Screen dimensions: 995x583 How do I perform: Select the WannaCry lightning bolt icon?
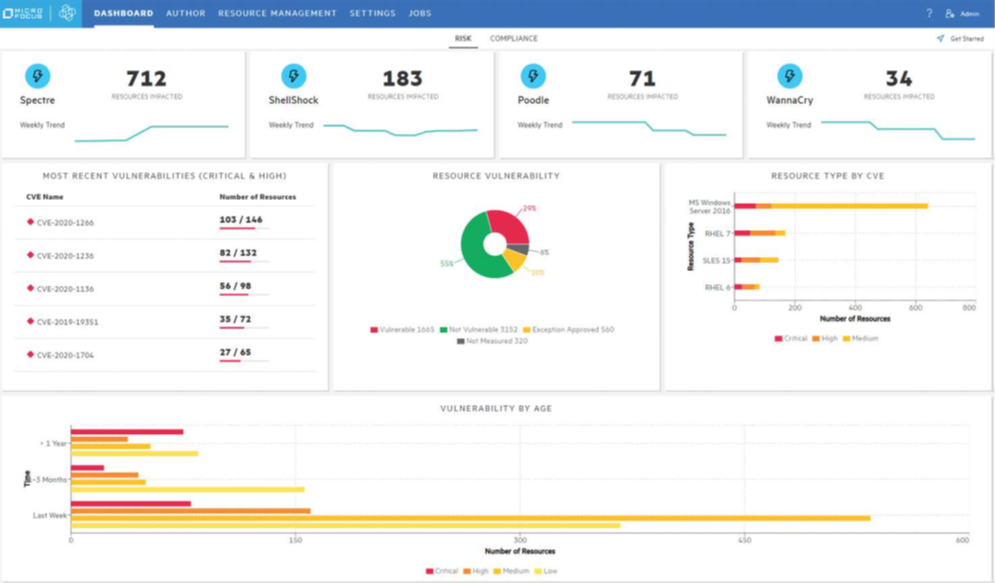pos(790,76)
